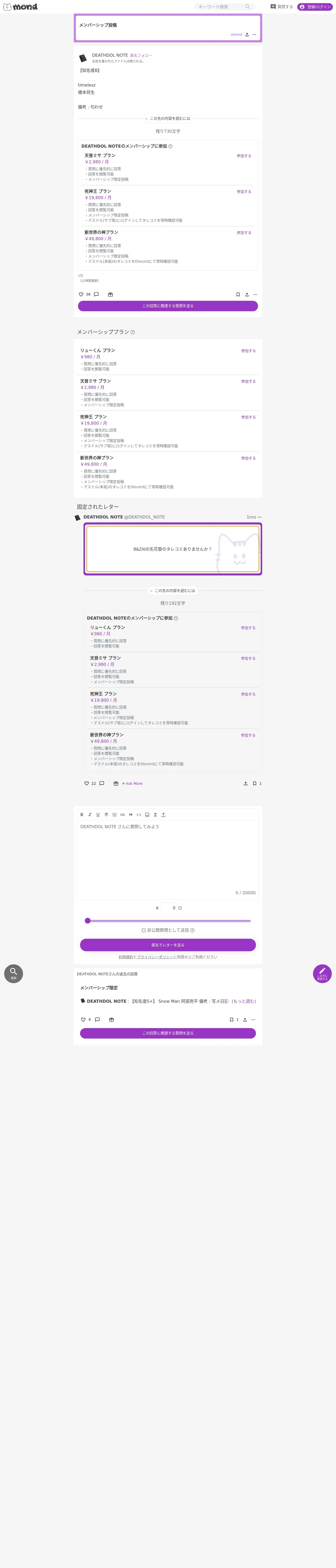Insert a link via the editor toolbar

122,814
